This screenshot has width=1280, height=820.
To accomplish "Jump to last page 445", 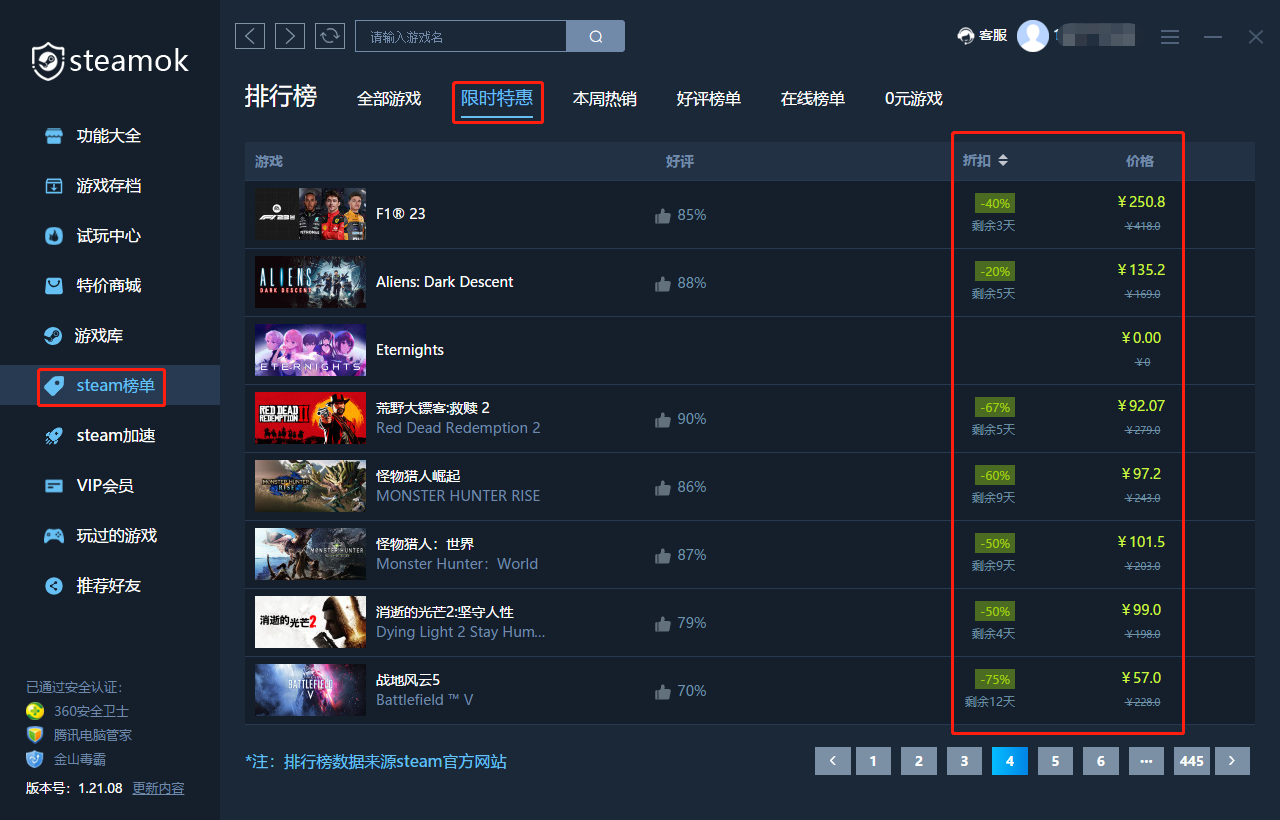I will click(x=1192, y=761).
